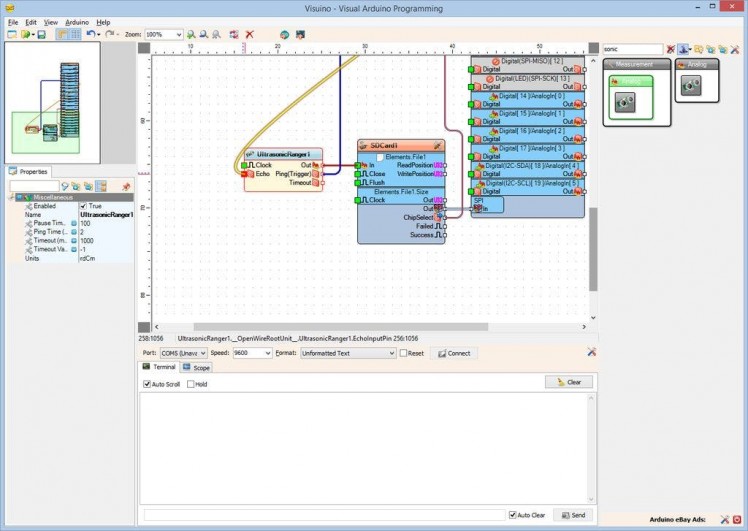Screen dimensions: 748x531
Task: Open the Arduino menu
Action: [x=77, y=21]
